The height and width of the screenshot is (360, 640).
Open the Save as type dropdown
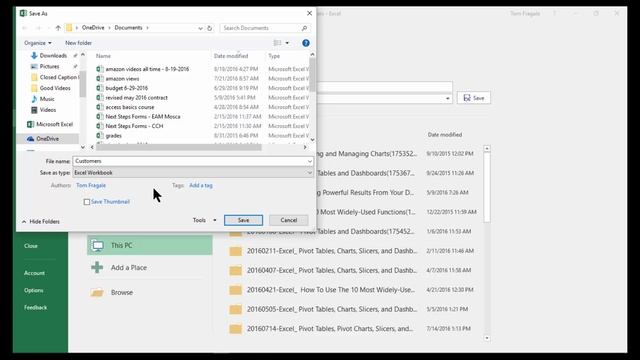(193, 173)
